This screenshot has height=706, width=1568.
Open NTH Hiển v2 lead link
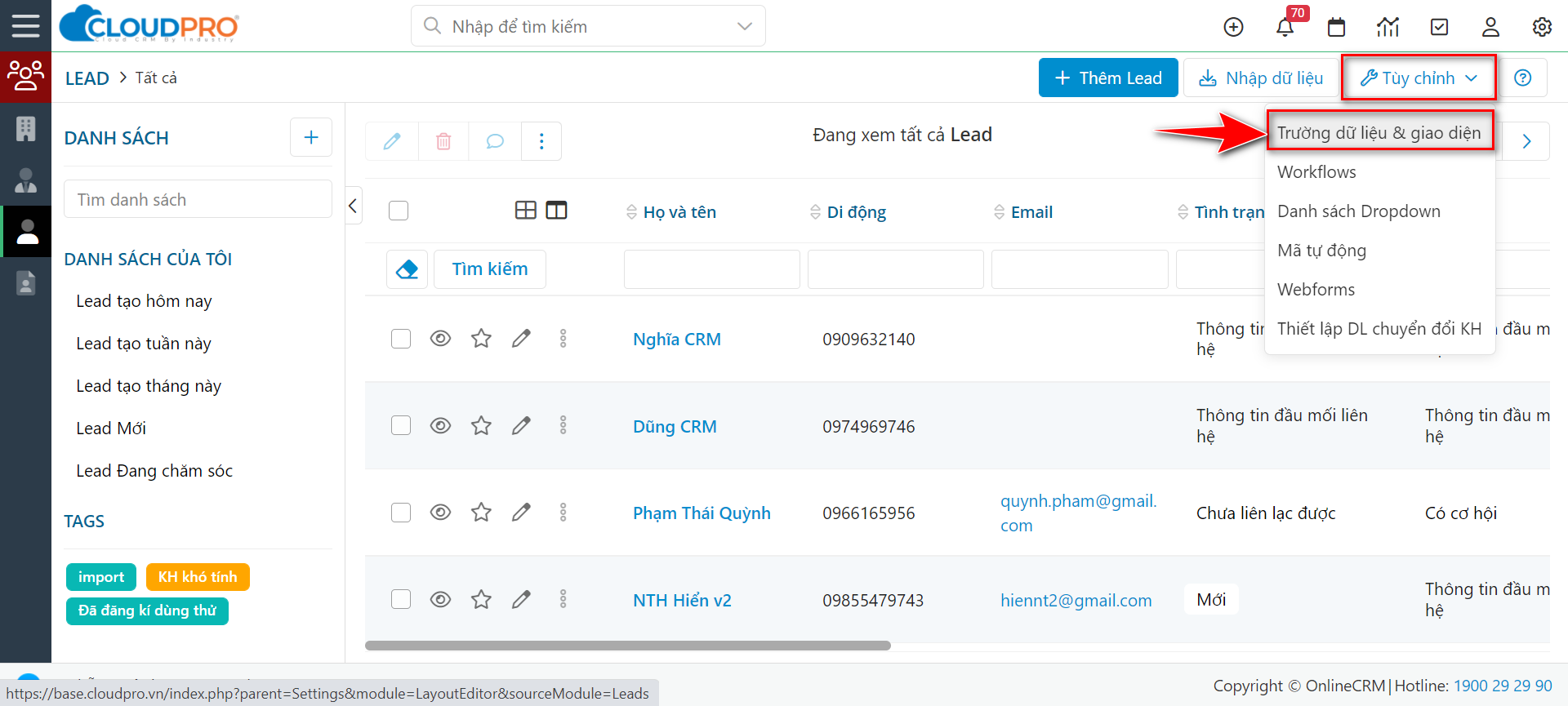click(682, 601)
